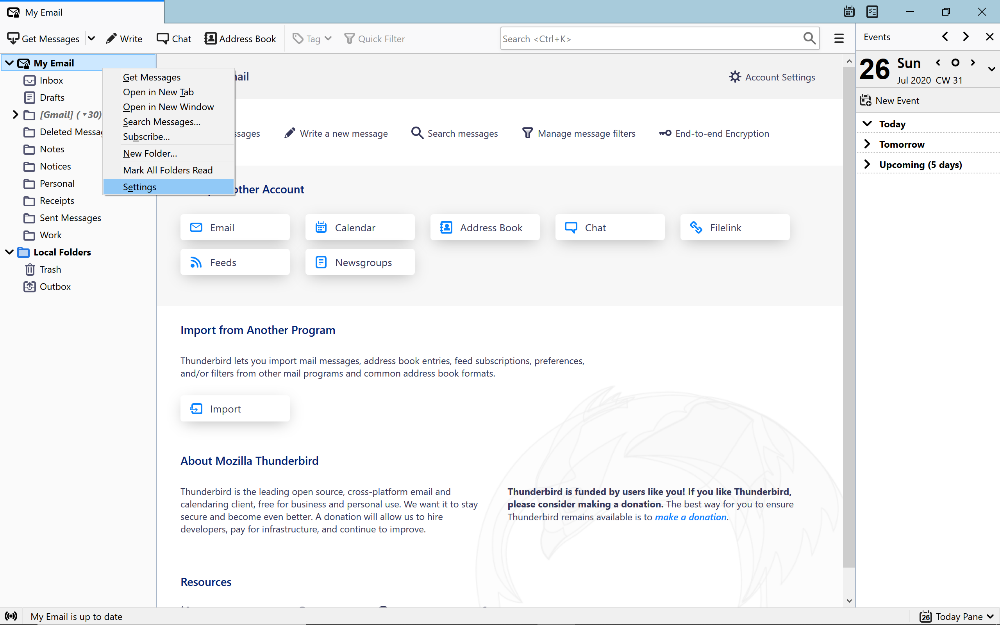Choose Open in New Window
The width and height of the screenshot is (1000, 625).
(x=169, y=107)
